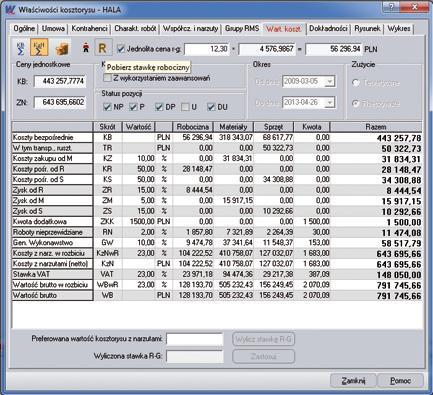Select the Stawka VAT row label
Image resolution: width=433 pixels, height=395 pixels.
coord(52,274)
